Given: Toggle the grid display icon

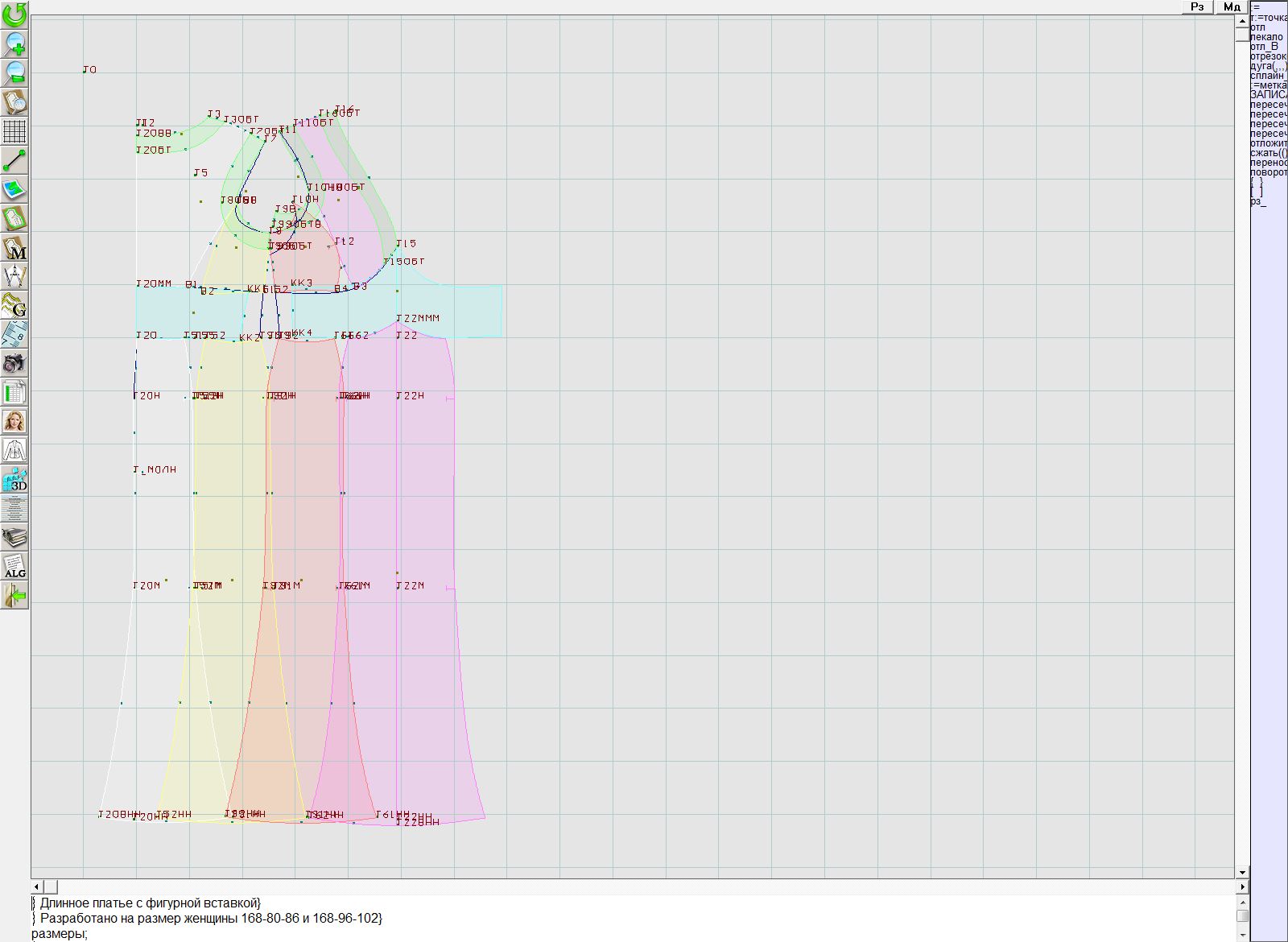Looking at the screenshot, I should 14,131.
